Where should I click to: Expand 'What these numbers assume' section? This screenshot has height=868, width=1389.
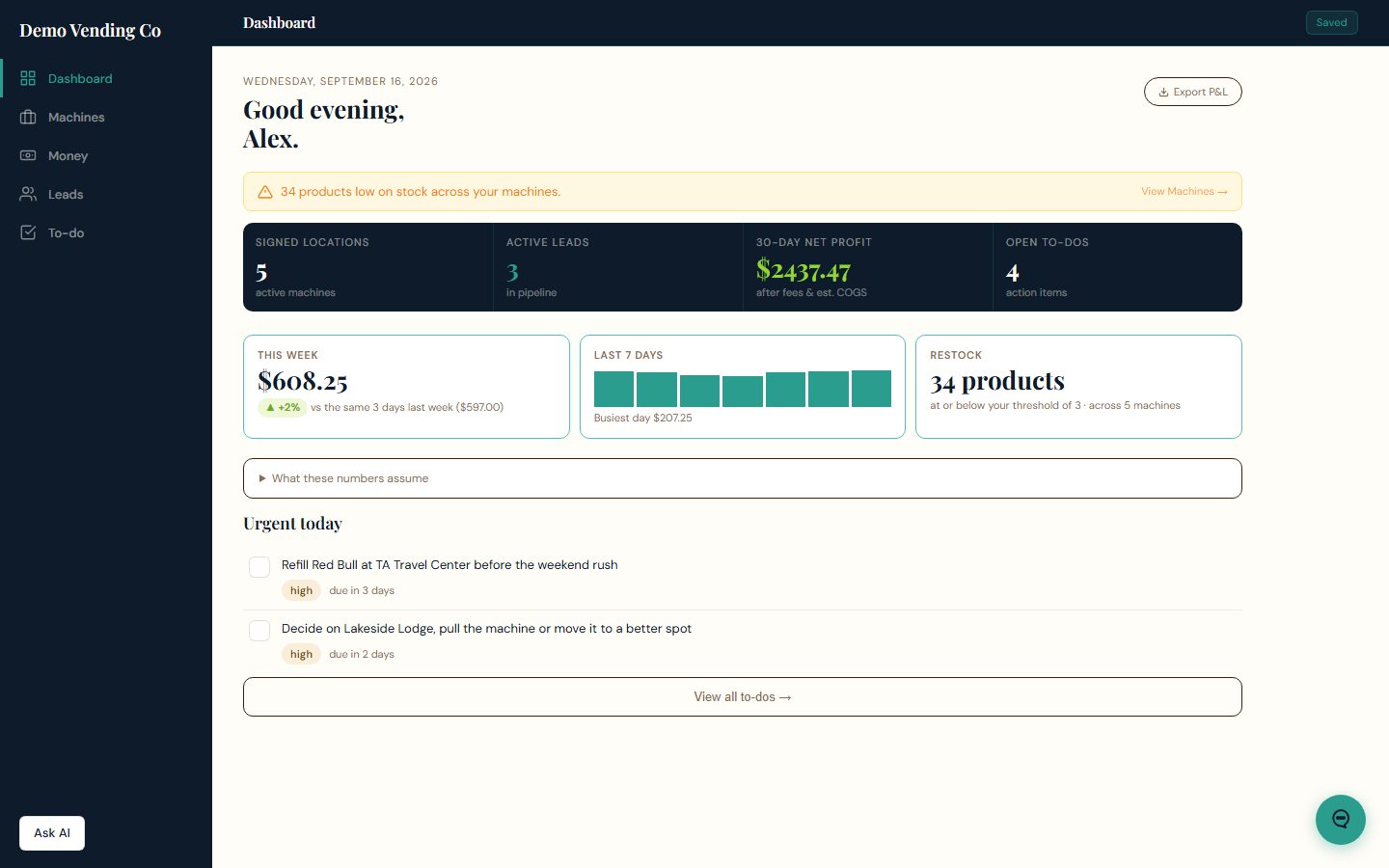point(743,478)
